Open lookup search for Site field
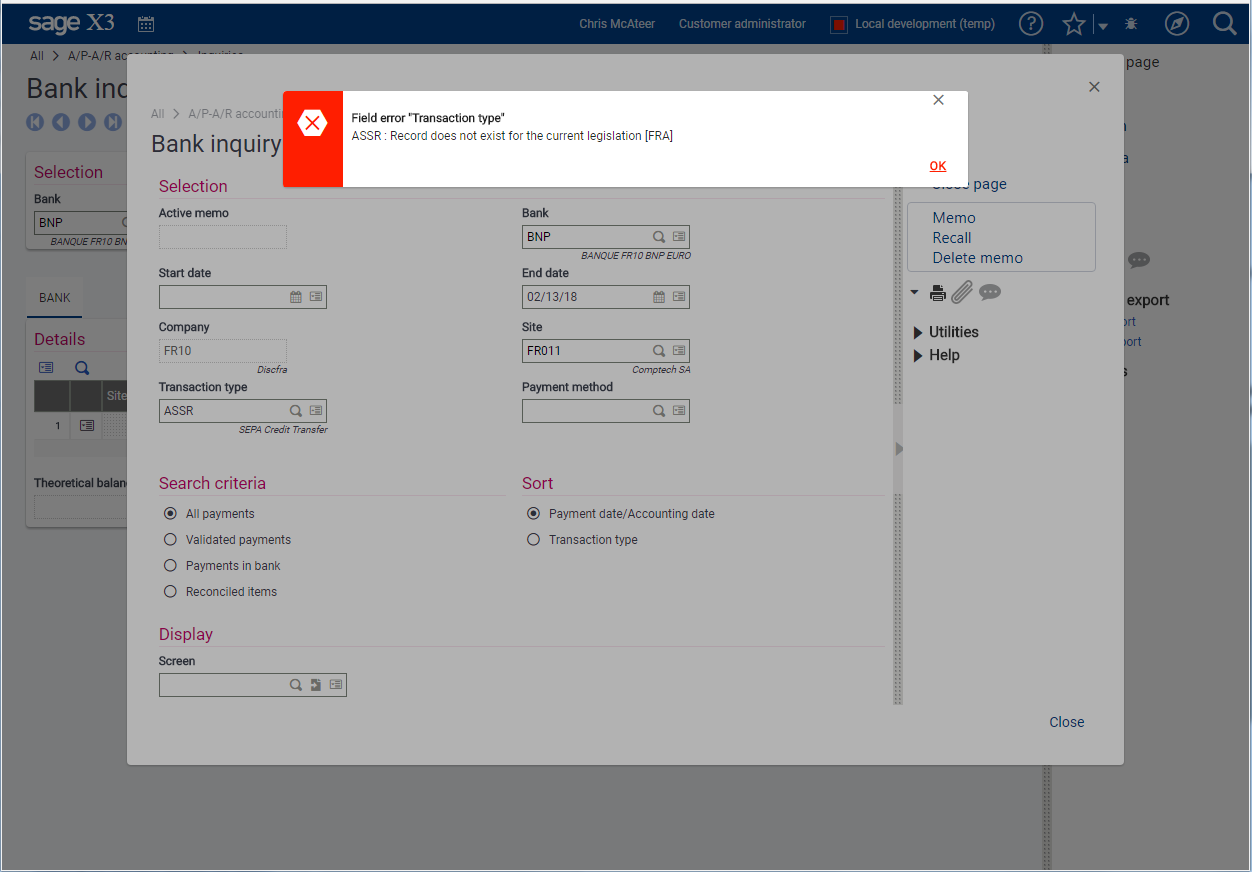 tap(659, 351)
